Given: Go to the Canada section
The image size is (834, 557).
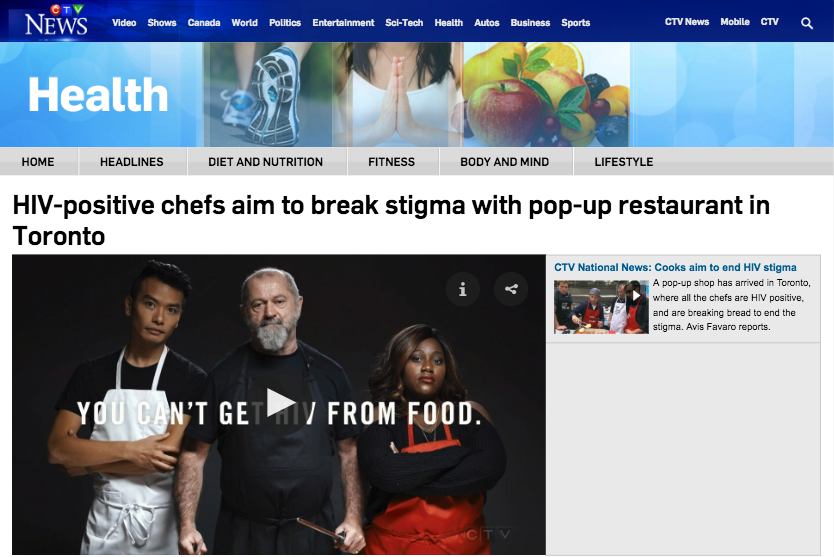Looking at the screenshot, I should (x=204, y=23).
